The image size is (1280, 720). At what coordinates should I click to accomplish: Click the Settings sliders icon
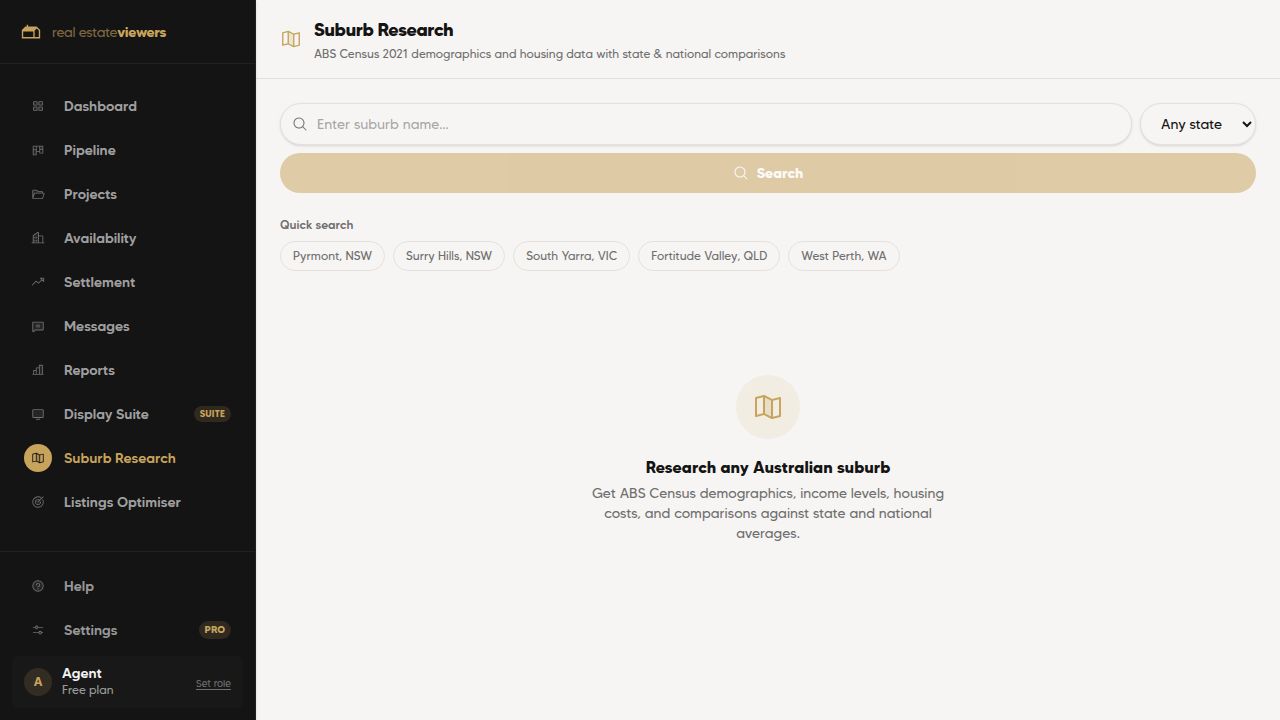coord(38,630)
